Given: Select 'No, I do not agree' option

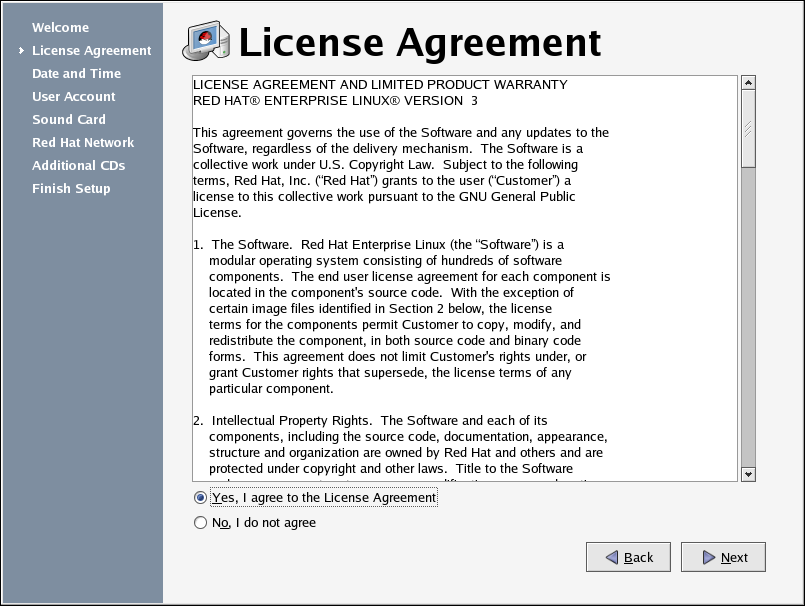Looking at the screenshot, I should pyautogui.click(x=201, y=523).
